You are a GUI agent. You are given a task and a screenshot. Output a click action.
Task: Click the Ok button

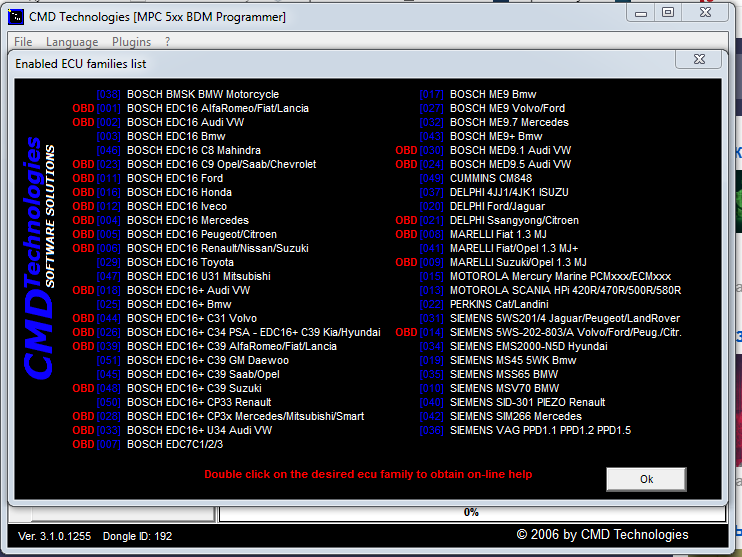(646, 479)
